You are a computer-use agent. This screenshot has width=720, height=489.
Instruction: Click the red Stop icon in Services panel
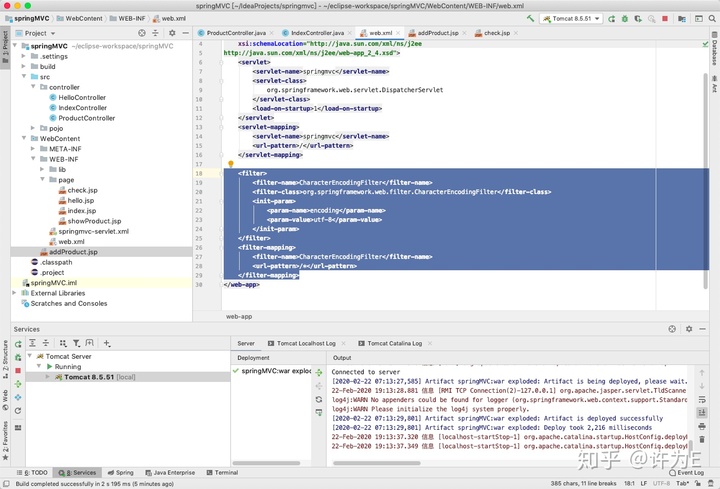[18, 371]
